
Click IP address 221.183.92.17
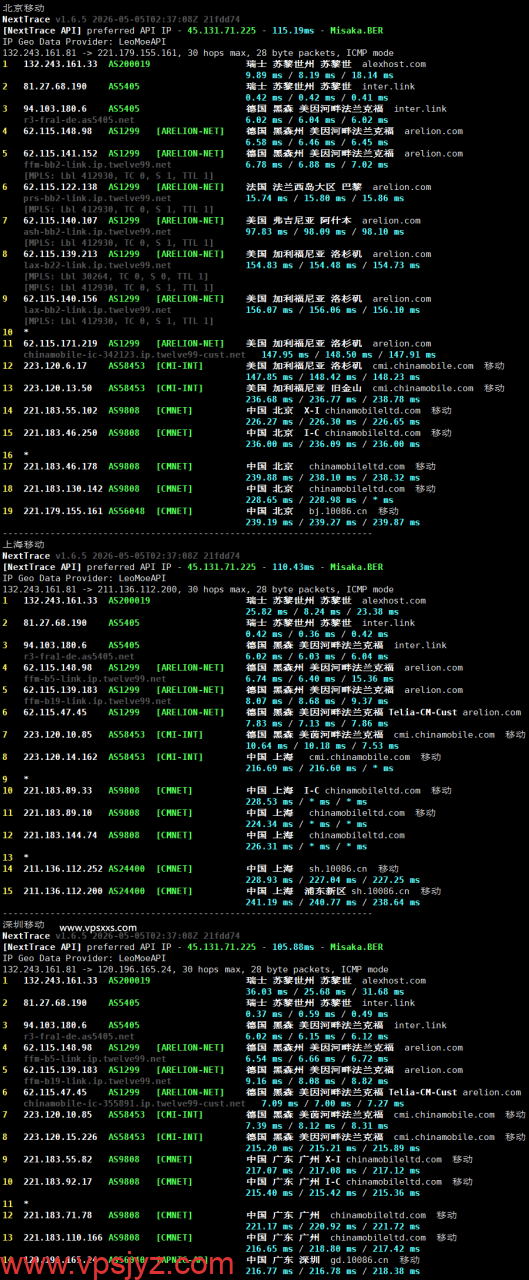tap(58, 1183)
